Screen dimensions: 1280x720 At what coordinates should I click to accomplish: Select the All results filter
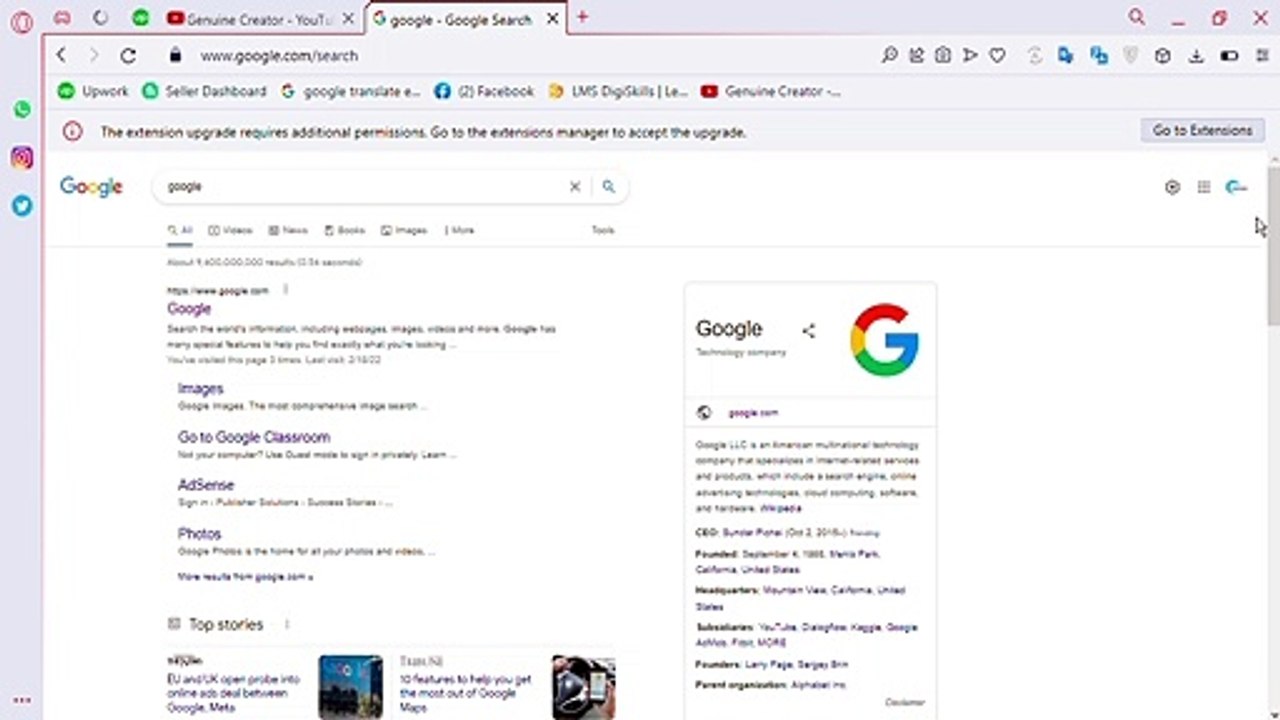[x=180, y=230]
